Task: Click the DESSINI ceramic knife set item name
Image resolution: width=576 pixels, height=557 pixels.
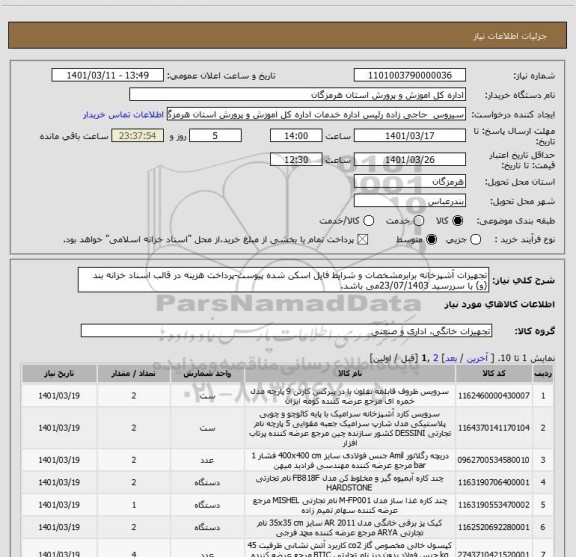Action: (350, 428)
